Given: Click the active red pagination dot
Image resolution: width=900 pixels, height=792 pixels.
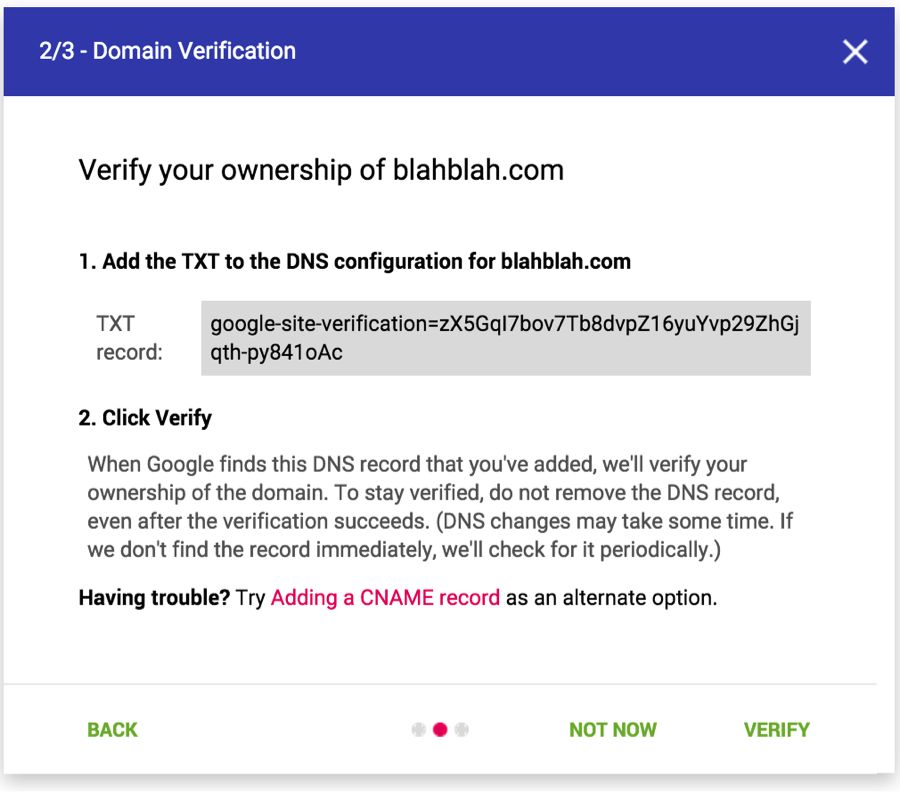Looking at the screenshot, I should [x=440, y=729].
